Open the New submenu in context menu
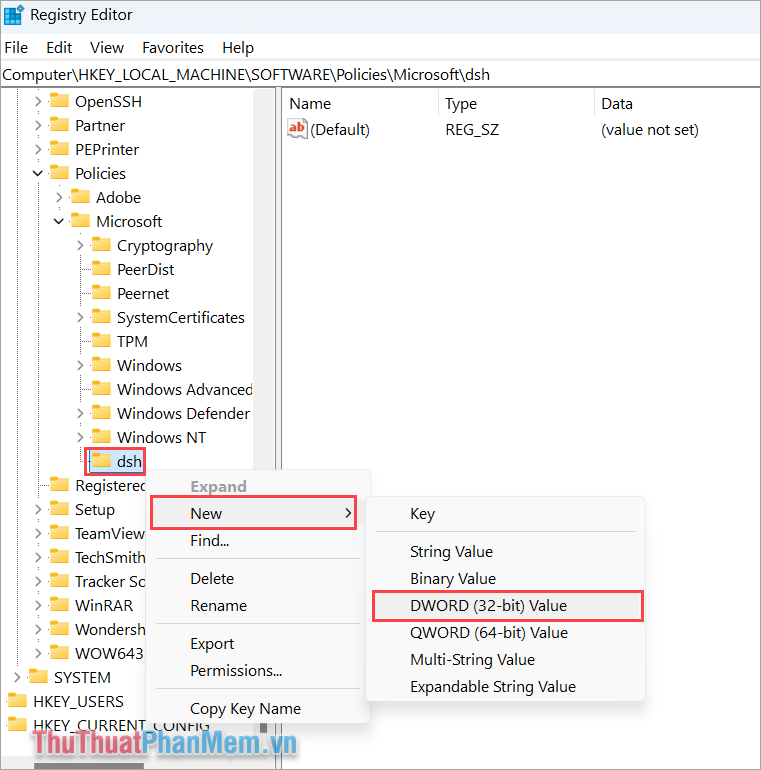This screenshot has width=761, height=770. click(x=254, y=513)
